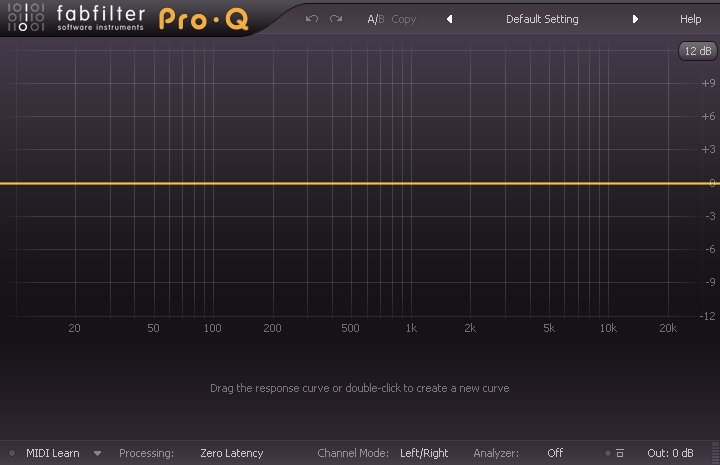Open the Default Setting preset menu
The height and width of the screenshot is (465, 720).
tap(541, 19)
